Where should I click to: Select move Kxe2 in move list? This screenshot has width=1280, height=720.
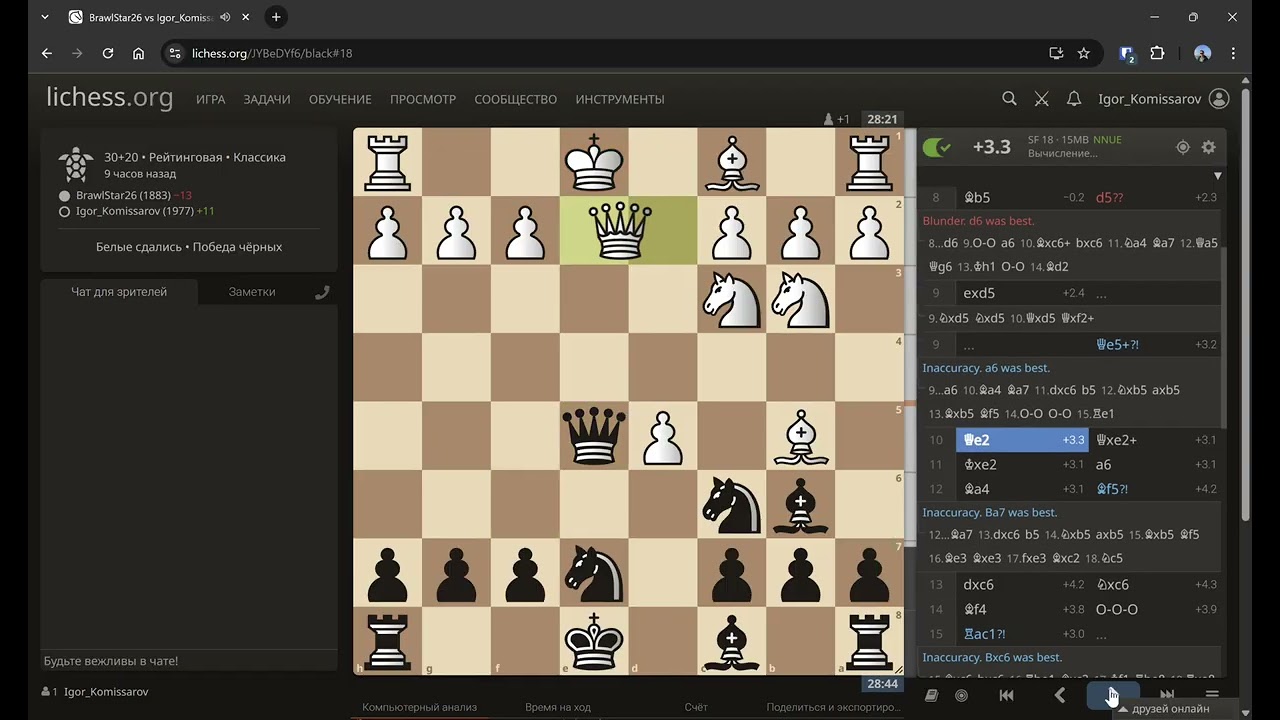(1022, 464)
